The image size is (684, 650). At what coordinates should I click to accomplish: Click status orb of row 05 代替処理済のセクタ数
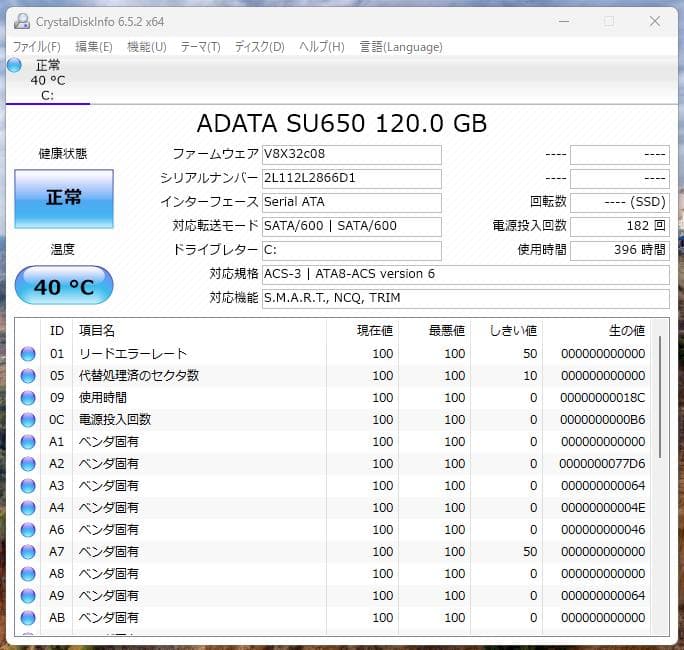[x=28, y=376]
